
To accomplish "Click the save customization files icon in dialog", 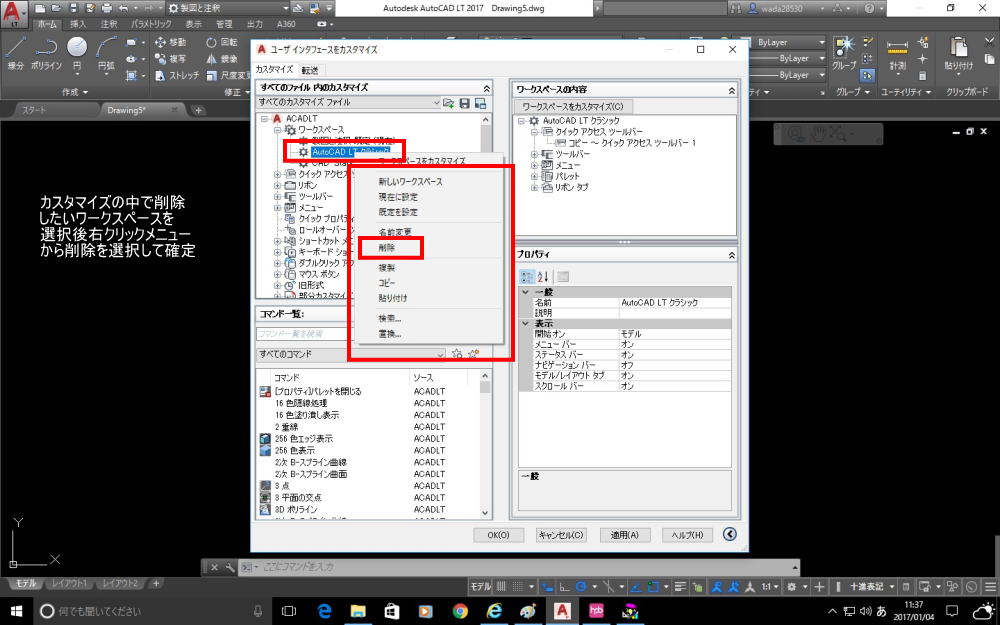I will click(465, 103).
